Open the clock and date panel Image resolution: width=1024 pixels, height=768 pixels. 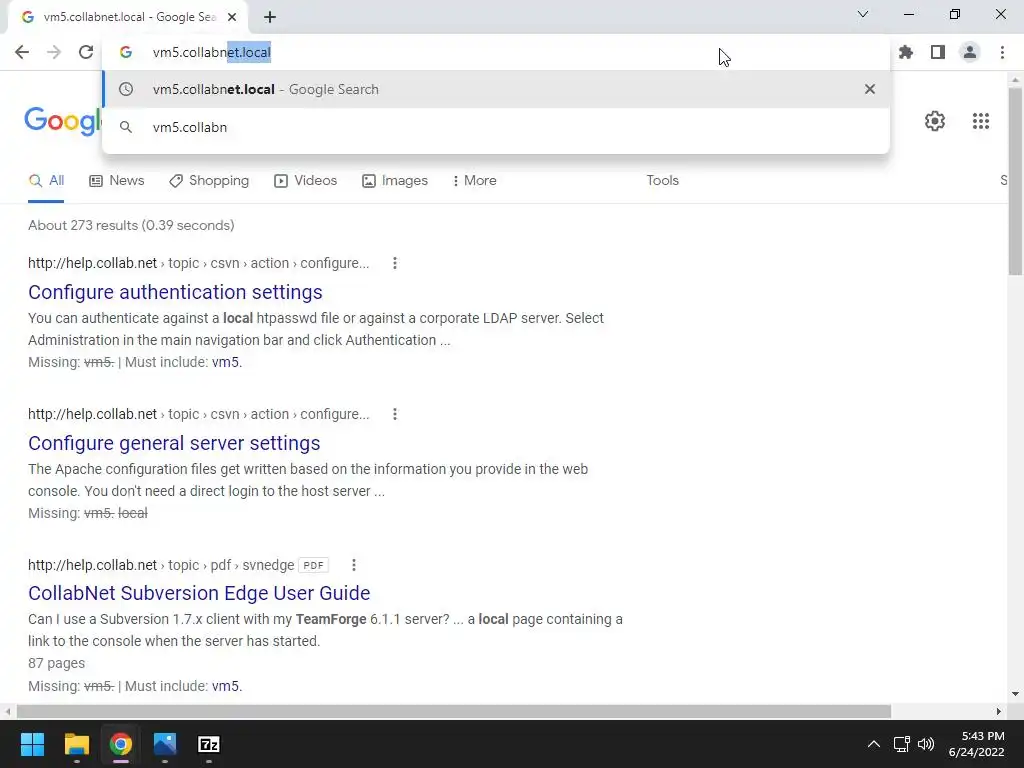[977, 744]
